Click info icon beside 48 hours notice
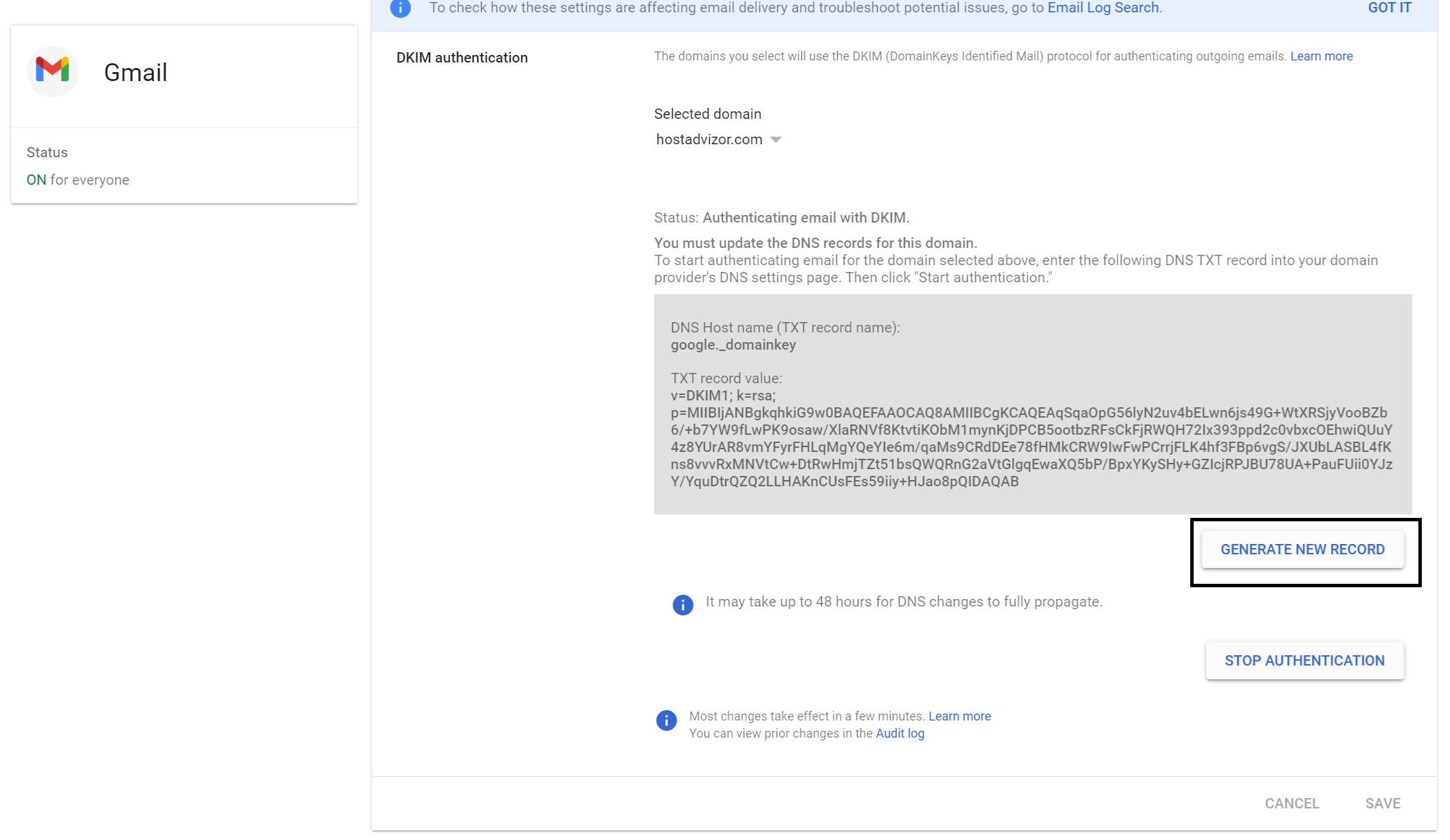The image size is (1450, 840). 682,604
